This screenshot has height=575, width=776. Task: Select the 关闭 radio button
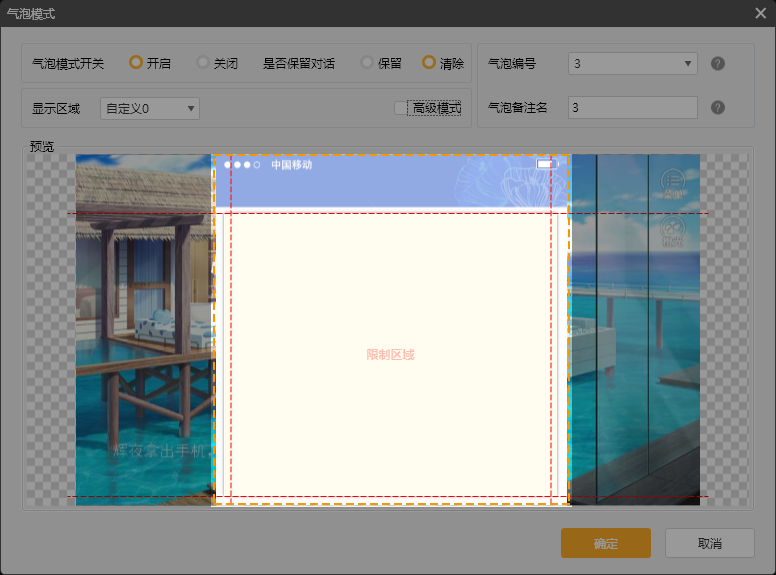click(203, 63)
